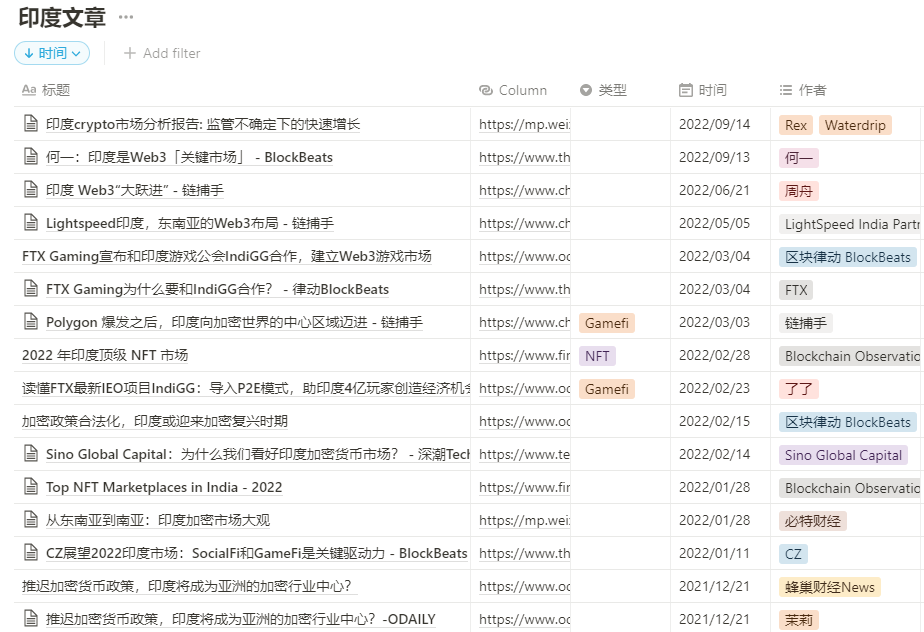The image size is (924, 632).
Task: Click the Add filter button
Action: click(162, 53)
